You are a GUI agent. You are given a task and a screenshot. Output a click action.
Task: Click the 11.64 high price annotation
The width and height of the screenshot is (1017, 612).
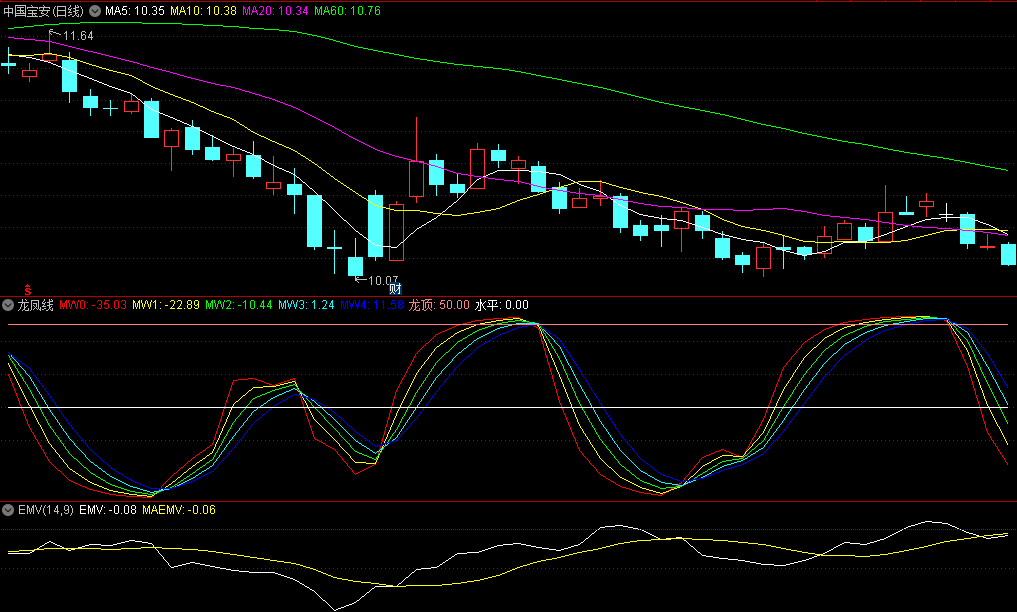tap(78, 36)
